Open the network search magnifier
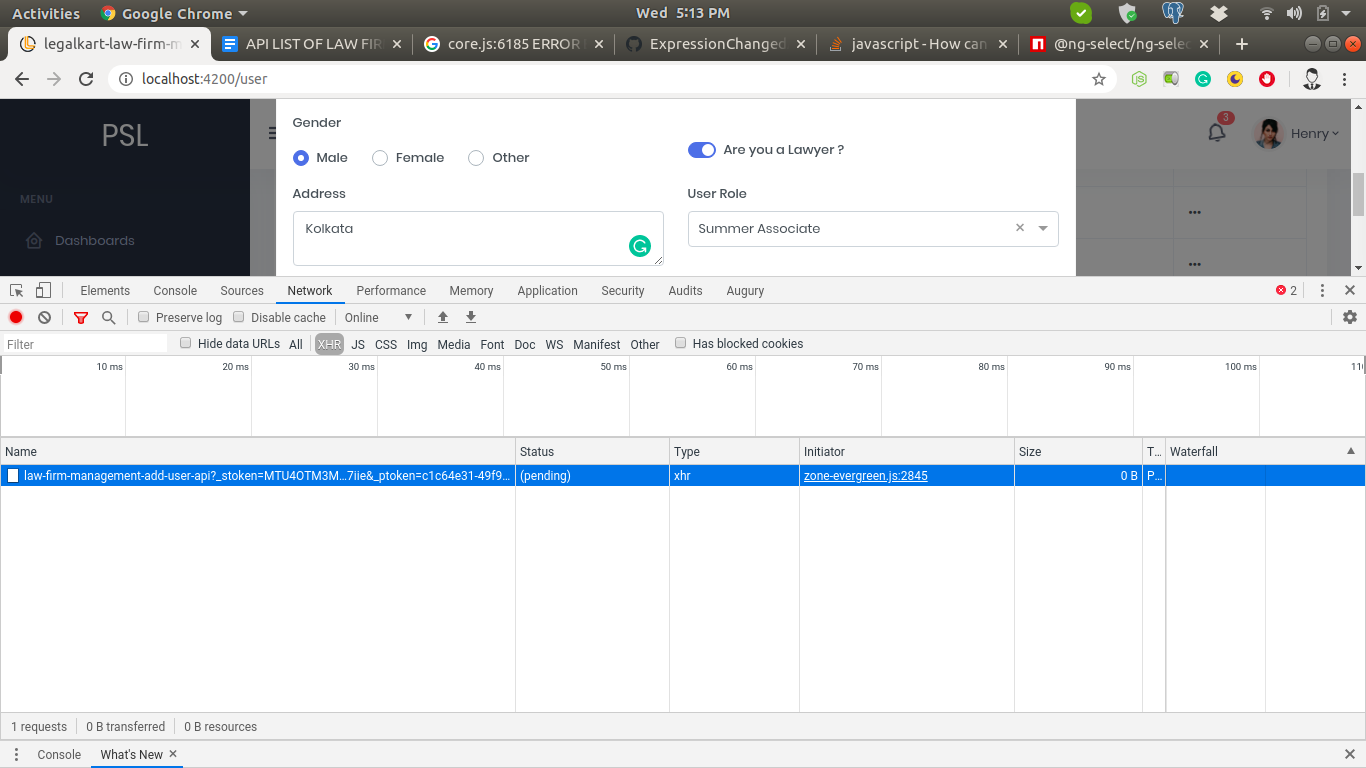The width and height of the screenshot is (1366, 768). point(108,317)
